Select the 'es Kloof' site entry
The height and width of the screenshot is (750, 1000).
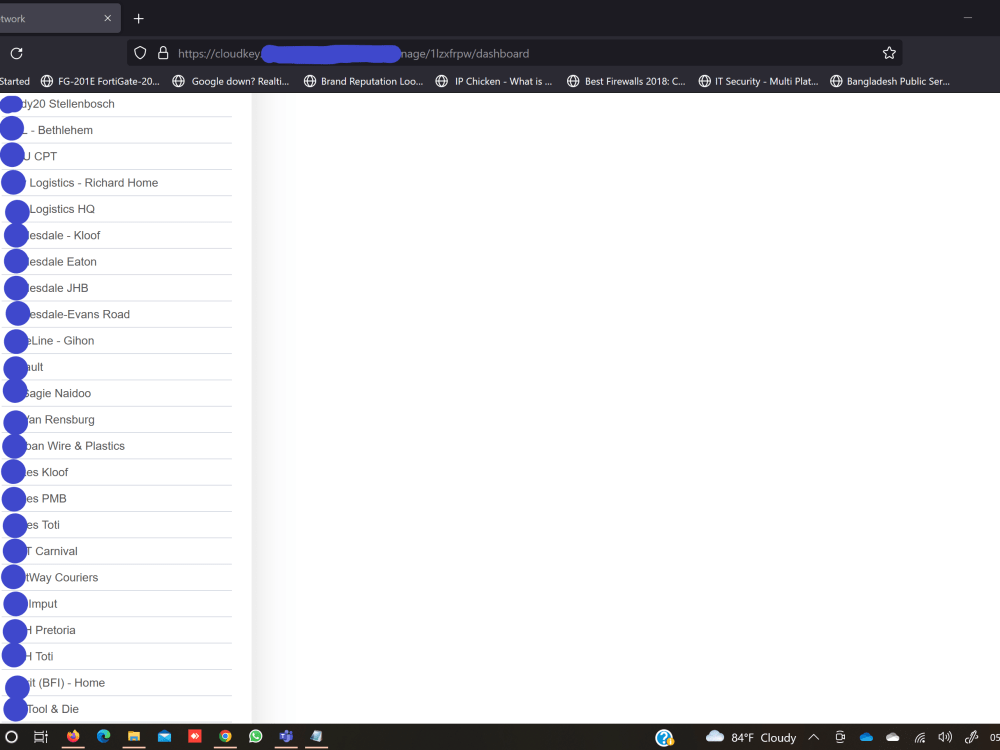pos(116,472)
